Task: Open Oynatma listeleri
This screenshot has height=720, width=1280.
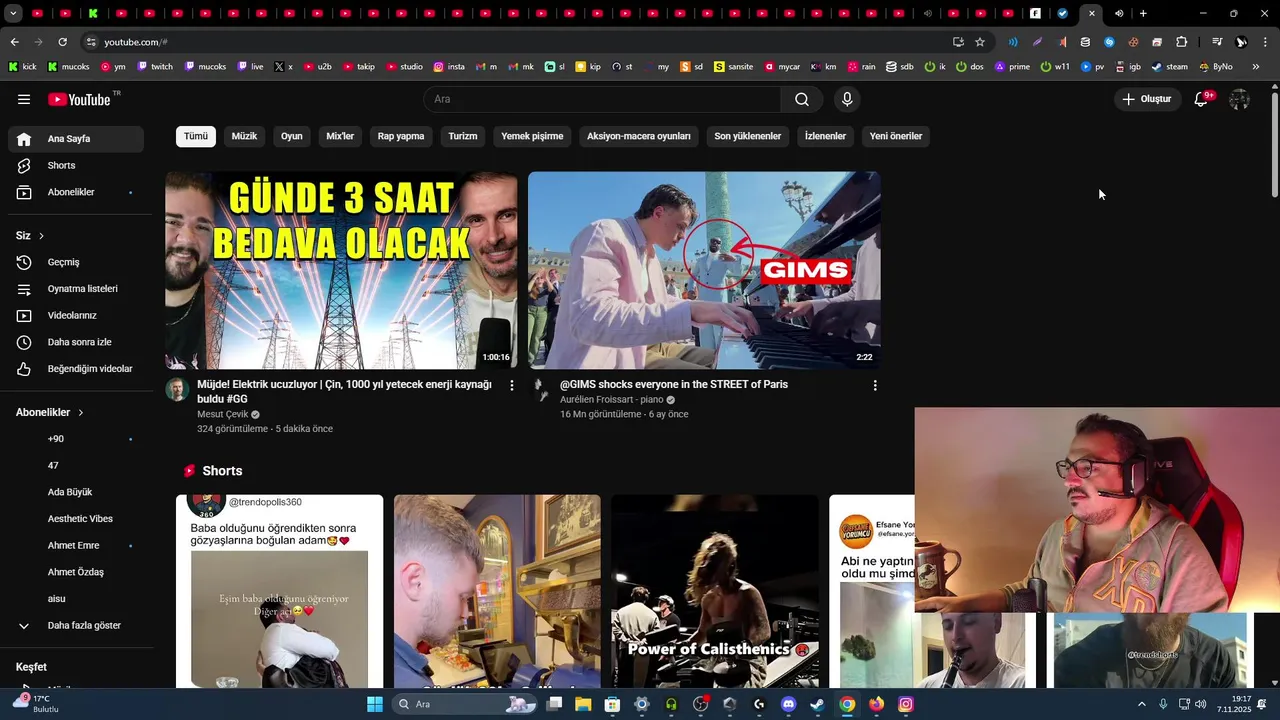Action: click(76, 289)
